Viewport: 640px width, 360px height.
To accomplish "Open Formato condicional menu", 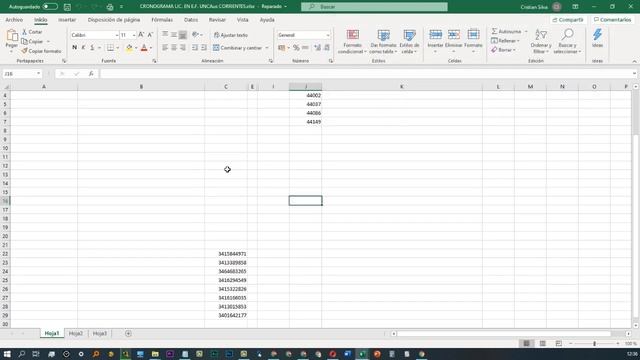I will click(353, 41).
